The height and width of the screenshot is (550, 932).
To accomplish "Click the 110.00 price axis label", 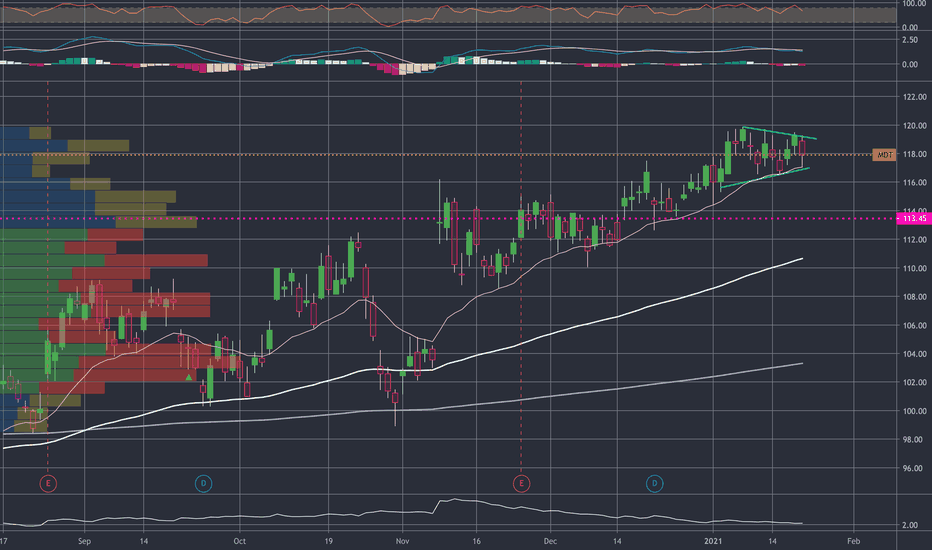I will click(x=914, y=268).
